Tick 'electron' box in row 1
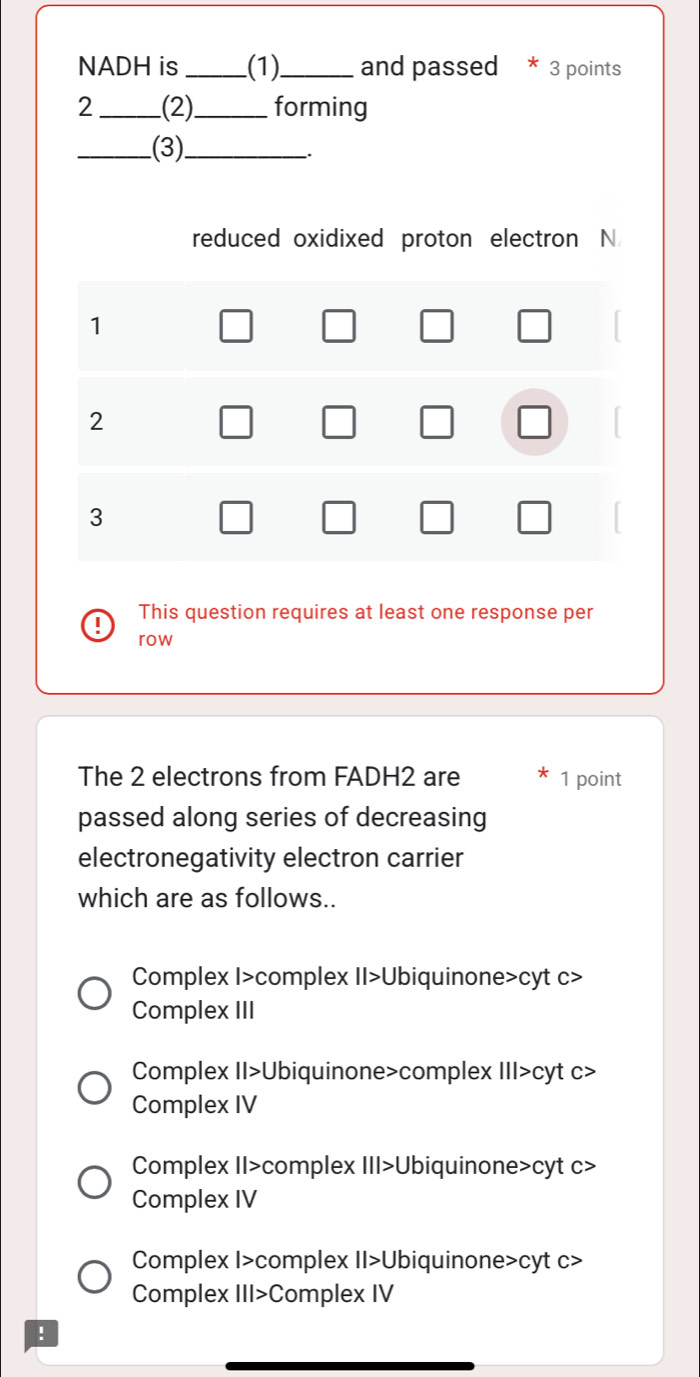The width and height of the screenshot is (700, 1377). pos(534,326)
